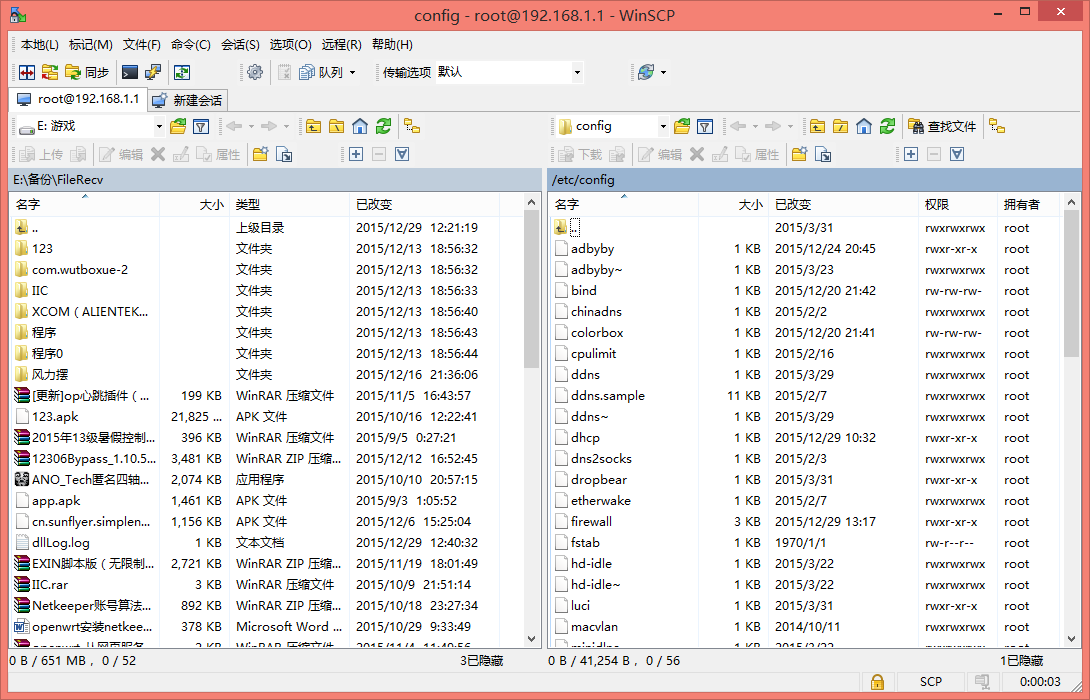Click Open Directory icon in local panel
Image resolution: width=1090 pixels, height=700 pixels.
178,127
